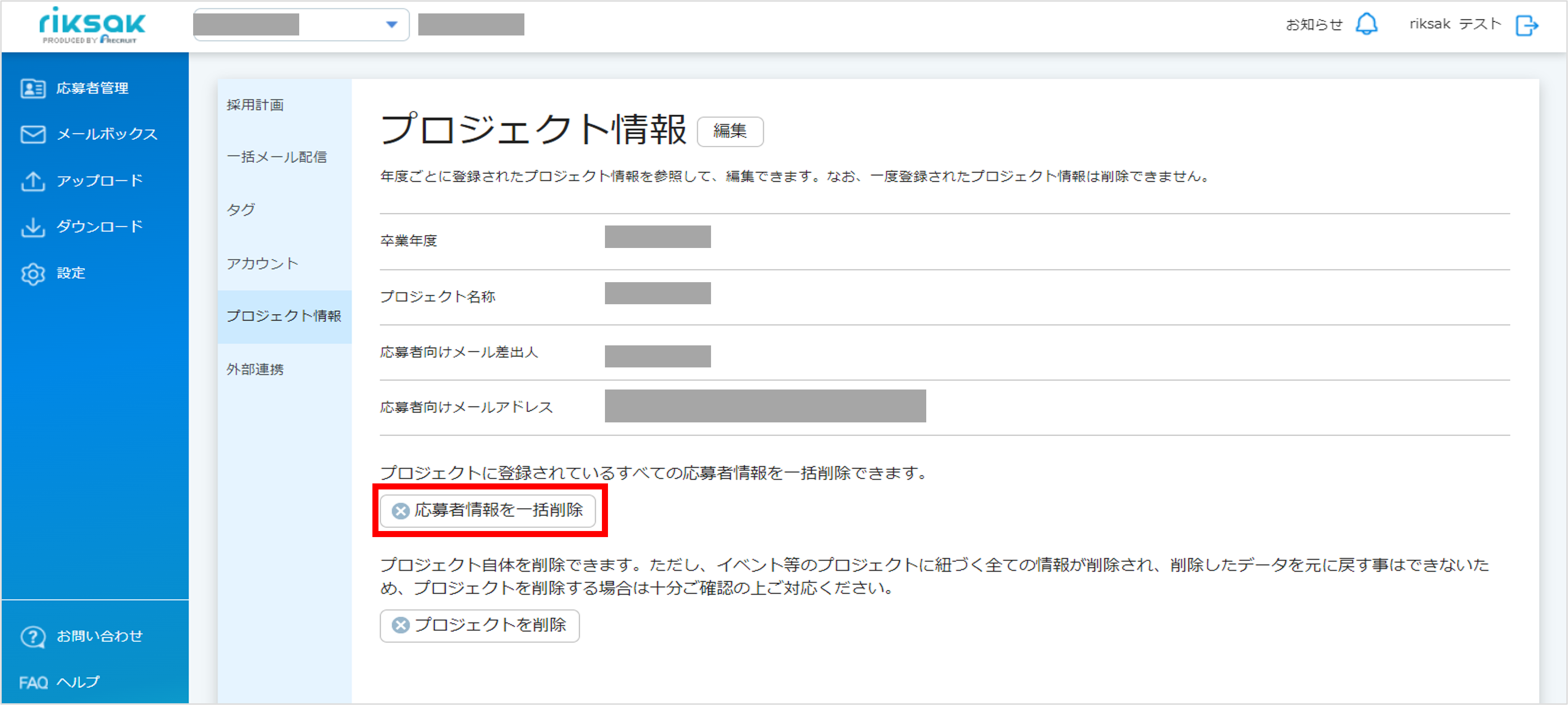Click the ダウンロード download icon
The width and height of the screenshot is (1568, 705).
coord(33,227)
